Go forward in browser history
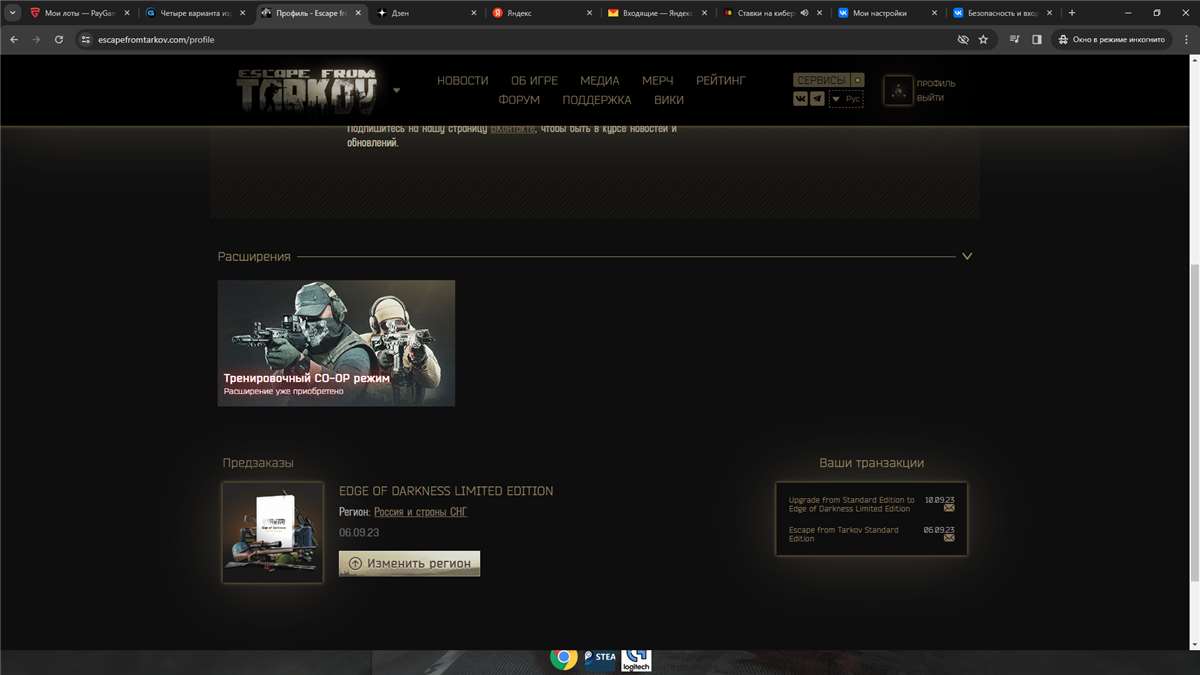Image resolution: width=1200 pixels, height=675 pixels. (x=36, y=39)
